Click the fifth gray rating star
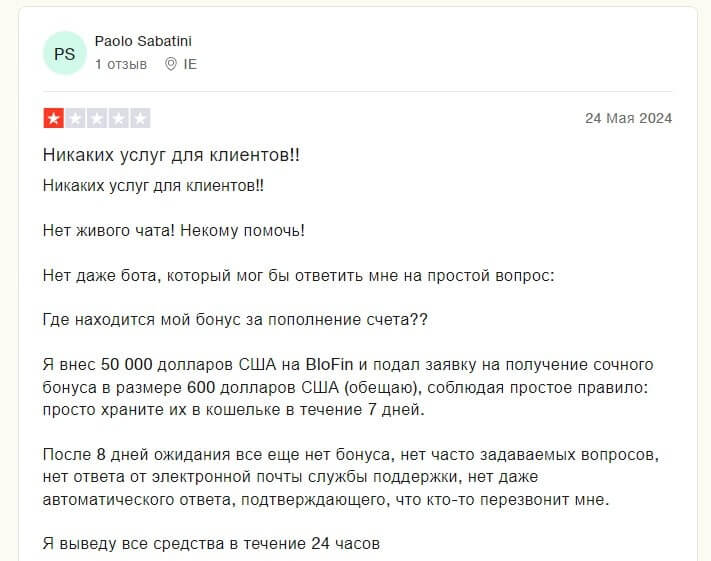 tap(141, 118)
